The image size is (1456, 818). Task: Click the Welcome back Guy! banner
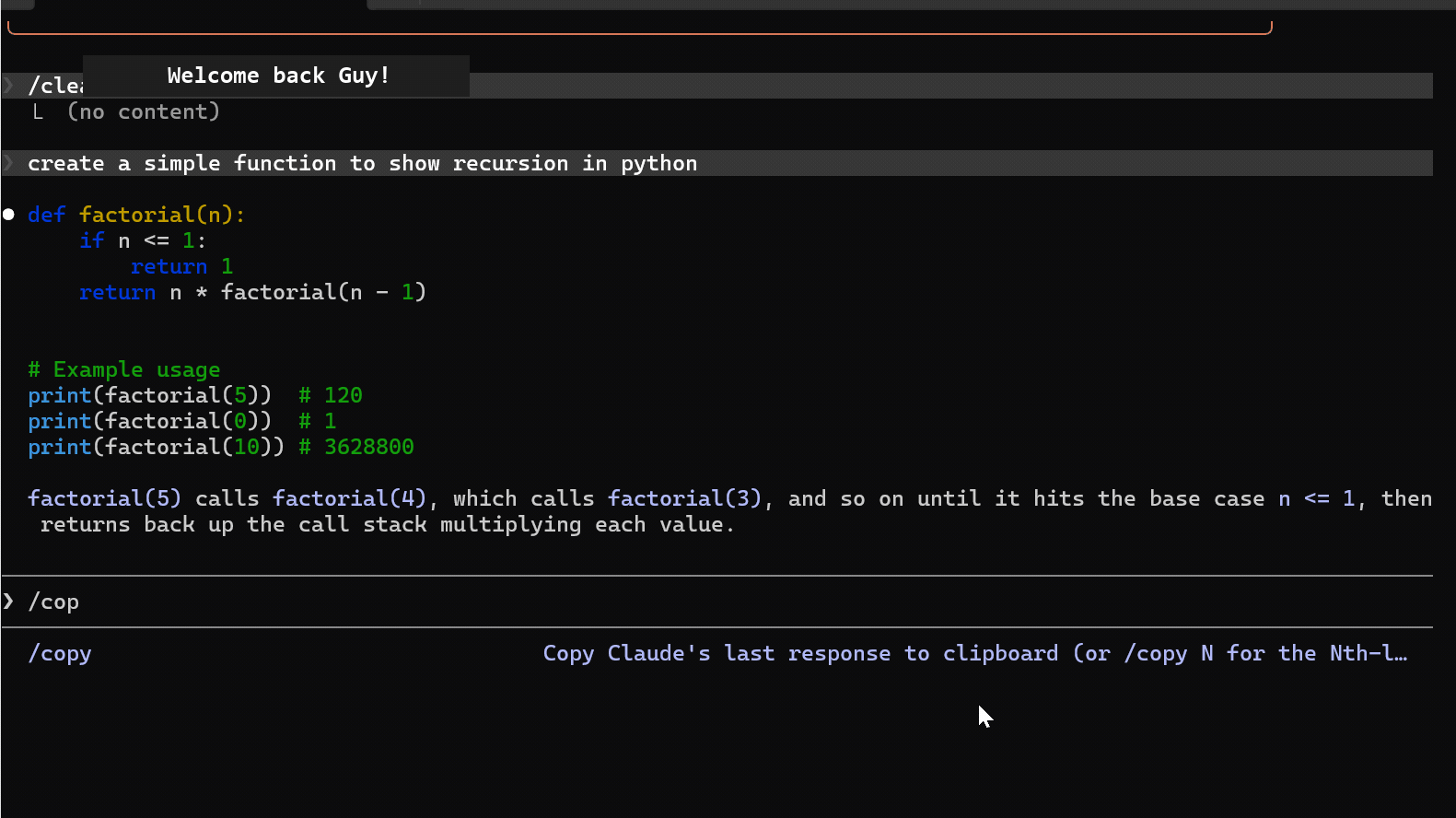[276, 76]
